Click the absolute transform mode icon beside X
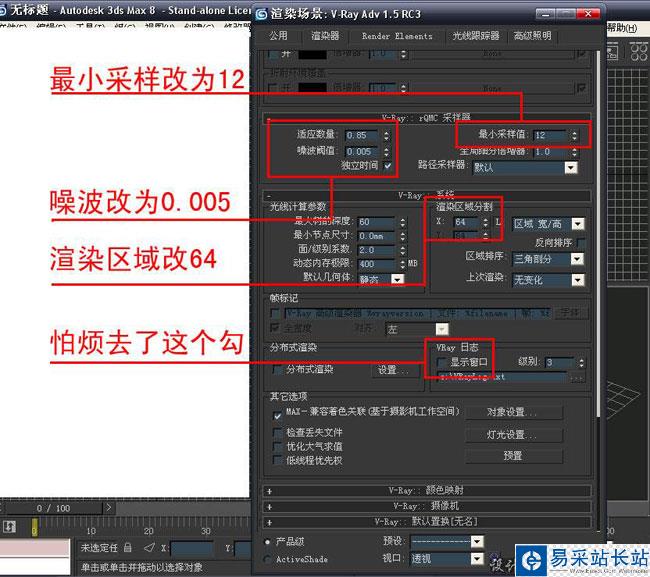 pyautogui.click(x=149, y=548)
